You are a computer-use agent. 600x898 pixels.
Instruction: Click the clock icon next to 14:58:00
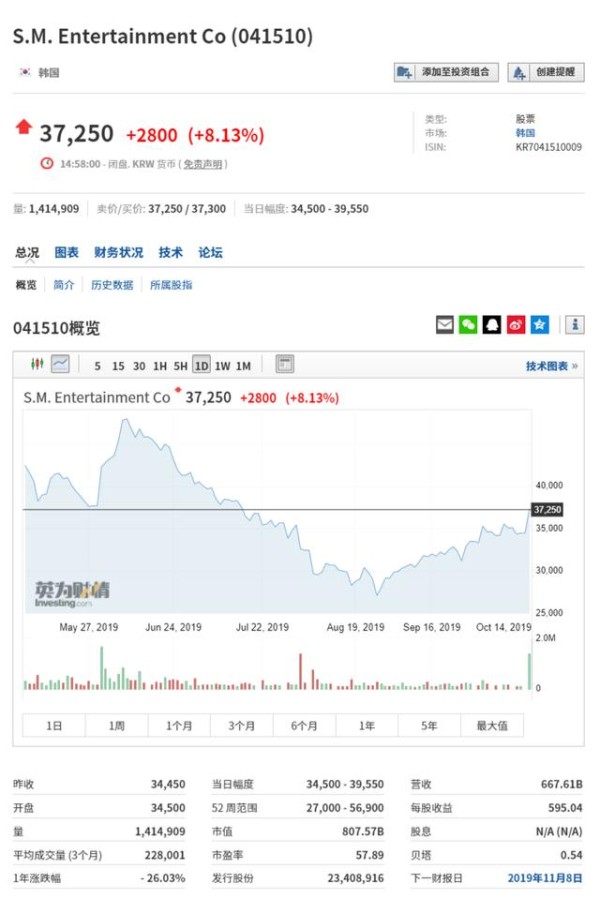[x=47, y=164]
